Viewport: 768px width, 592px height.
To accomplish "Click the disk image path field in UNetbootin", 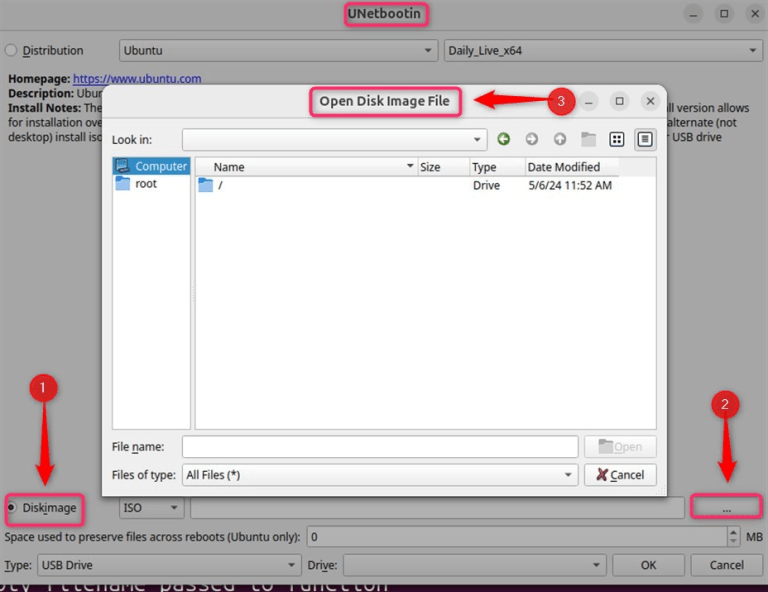I will point(437,508).
